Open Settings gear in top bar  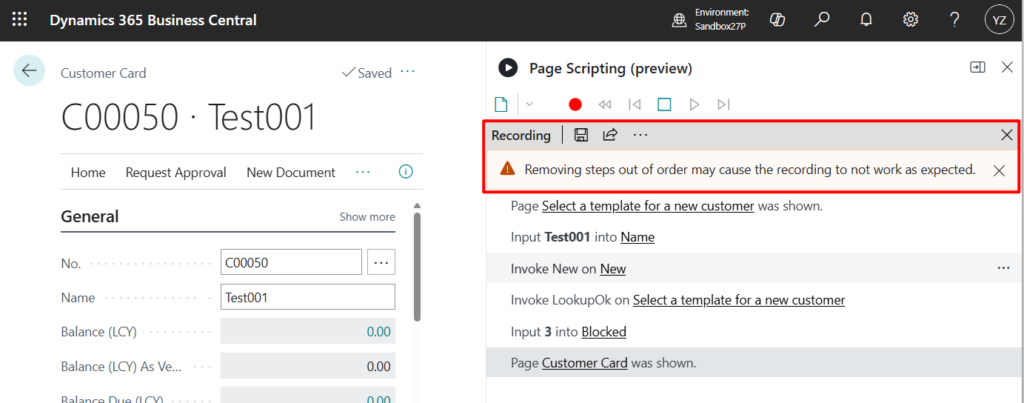coord(910,20)
